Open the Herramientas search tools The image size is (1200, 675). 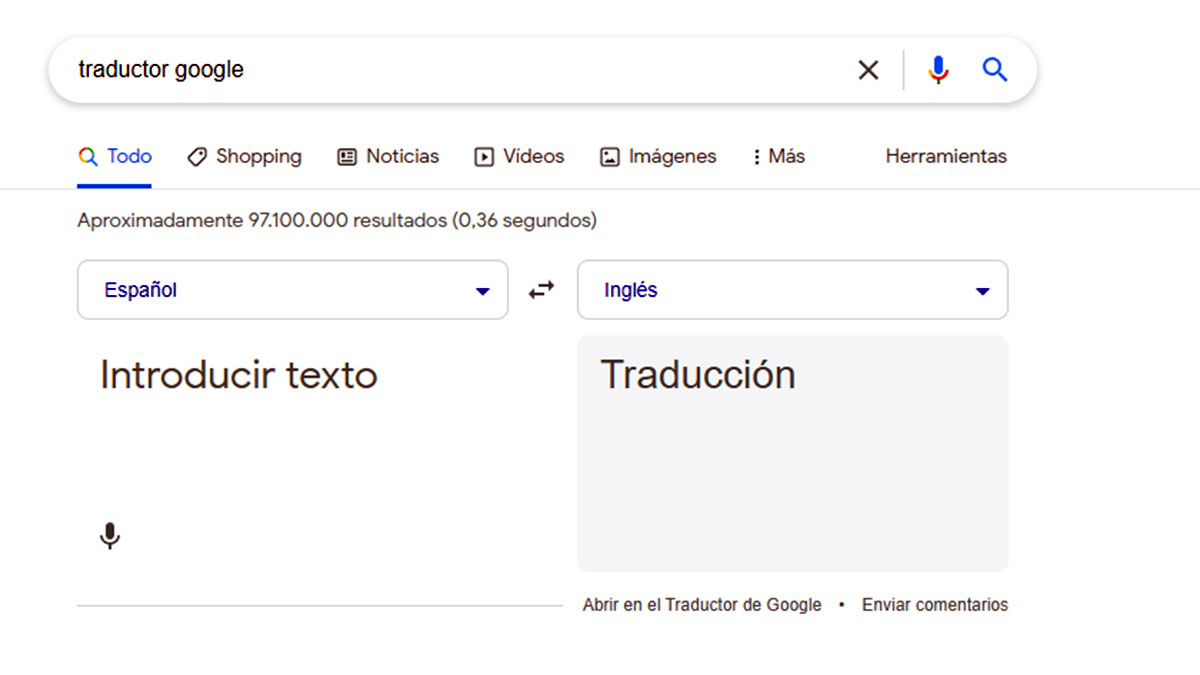[x=945, y=157]
